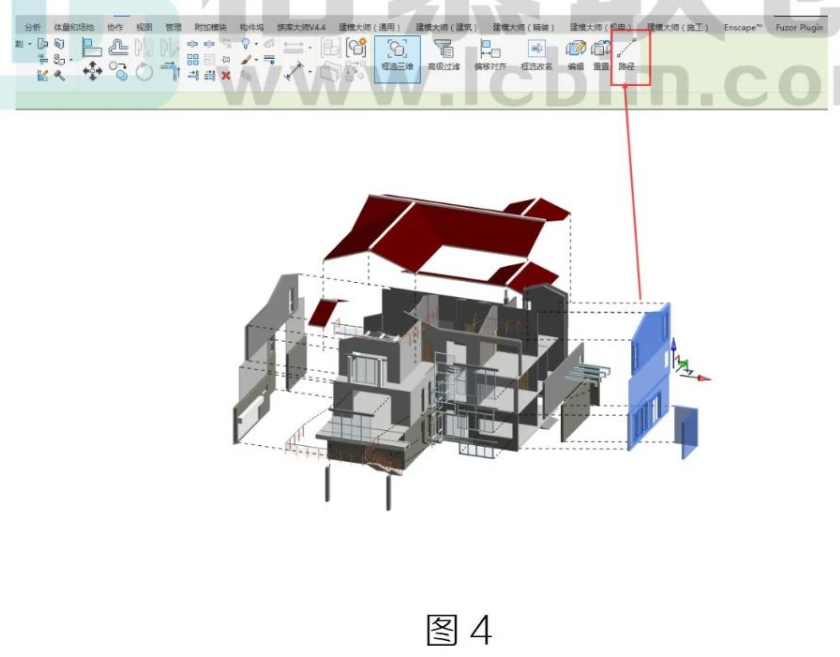
Task: Select the Split with Gap tool
Action: coord(209,44)
